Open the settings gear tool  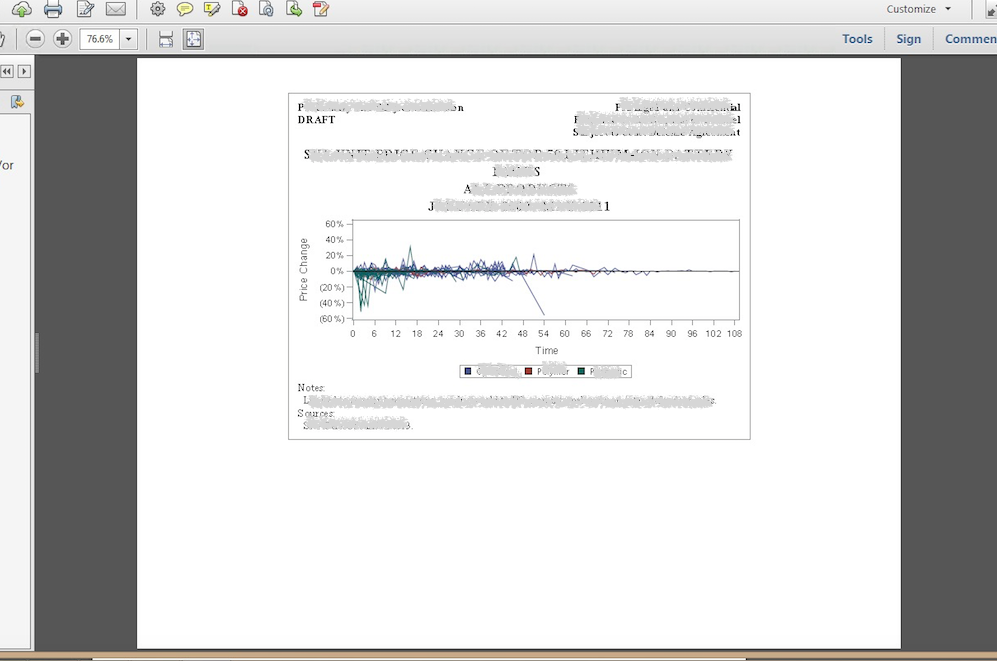tap(157, 10)
